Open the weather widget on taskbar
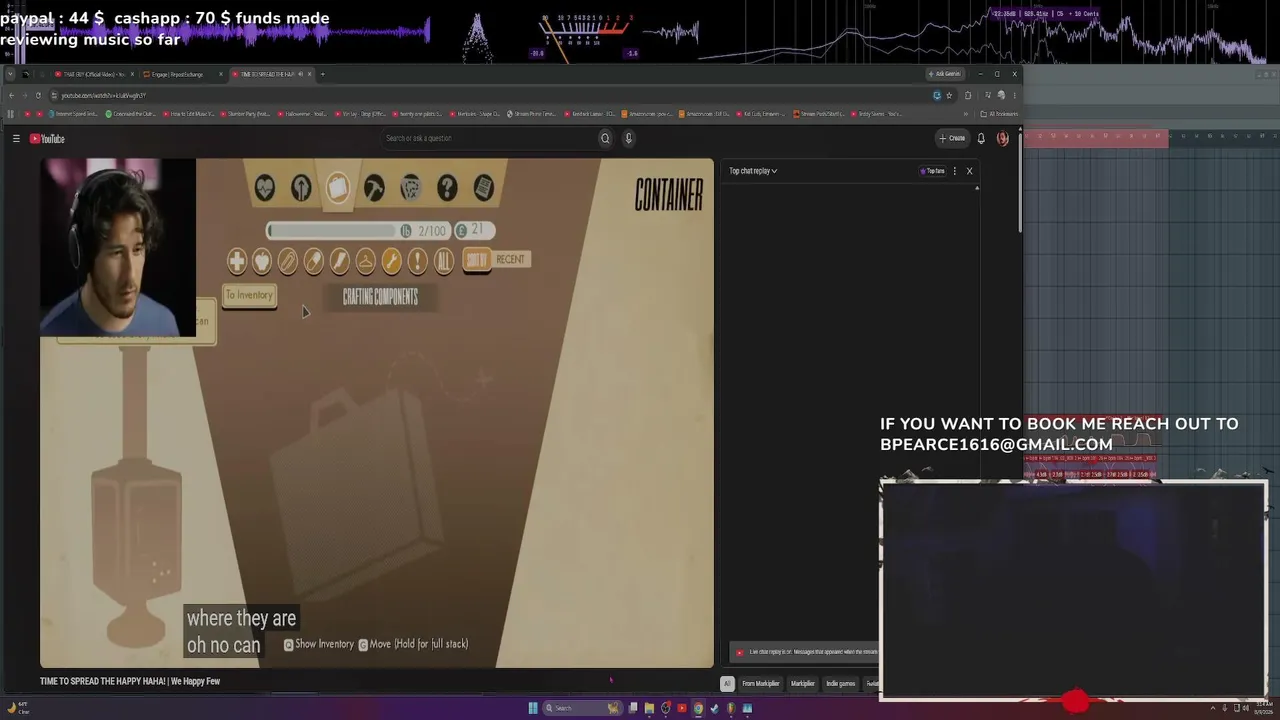The image size is (1280, 720). coord(20,708)
